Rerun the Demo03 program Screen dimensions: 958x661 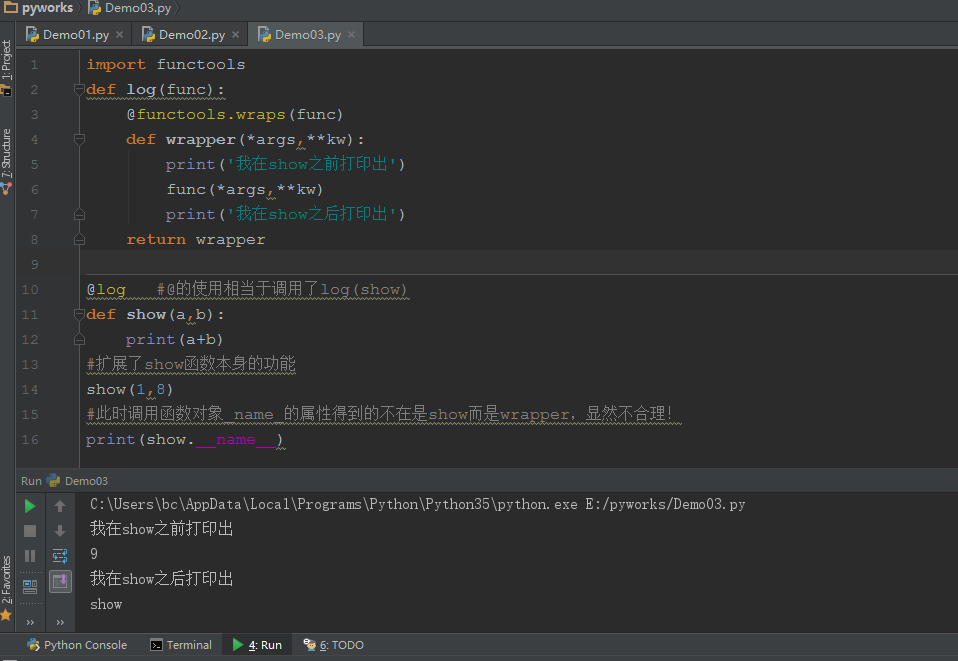(29, 505)
